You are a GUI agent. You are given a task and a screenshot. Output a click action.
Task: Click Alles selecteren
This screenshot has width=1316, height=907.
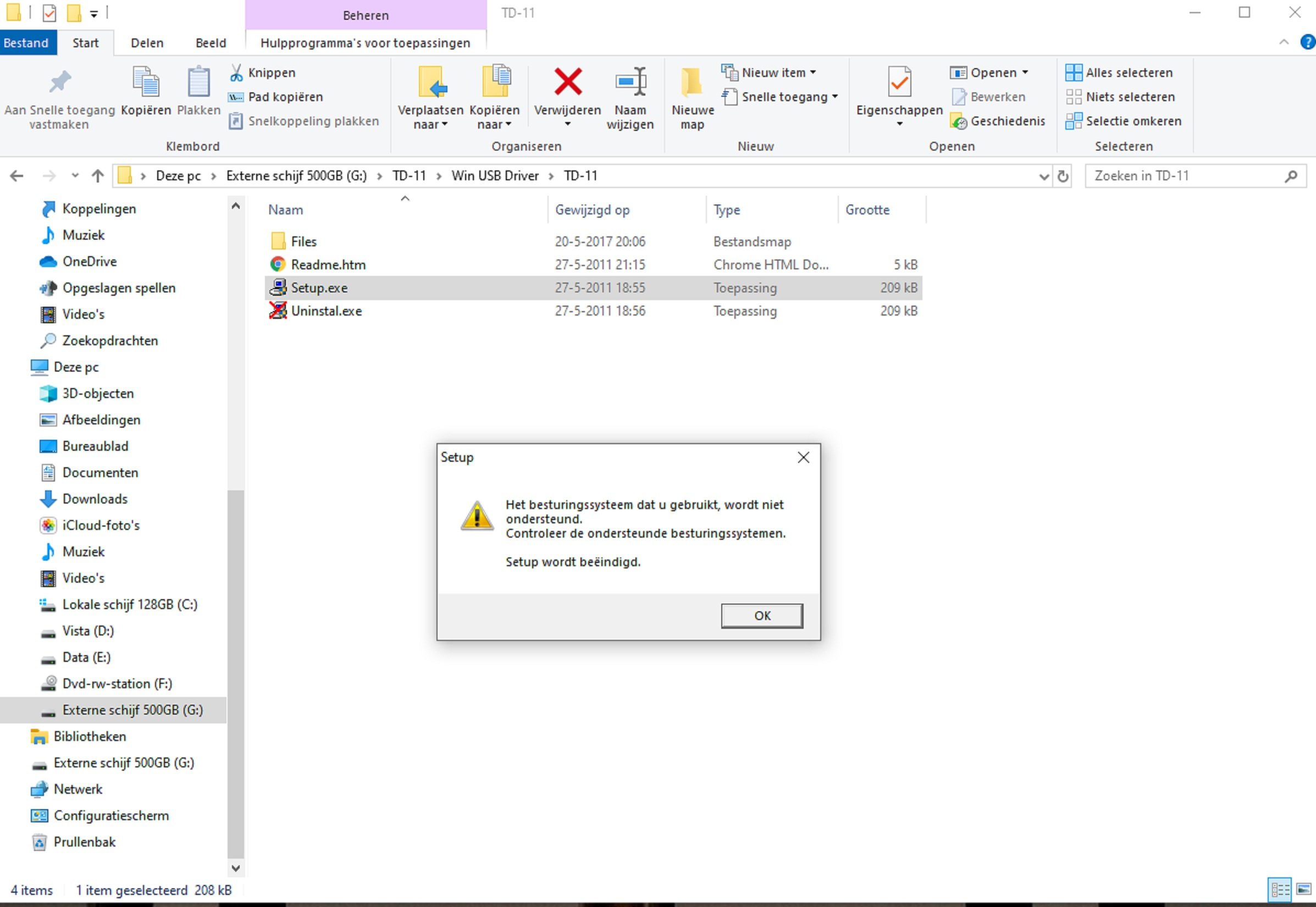click(x=1119, y=73)
